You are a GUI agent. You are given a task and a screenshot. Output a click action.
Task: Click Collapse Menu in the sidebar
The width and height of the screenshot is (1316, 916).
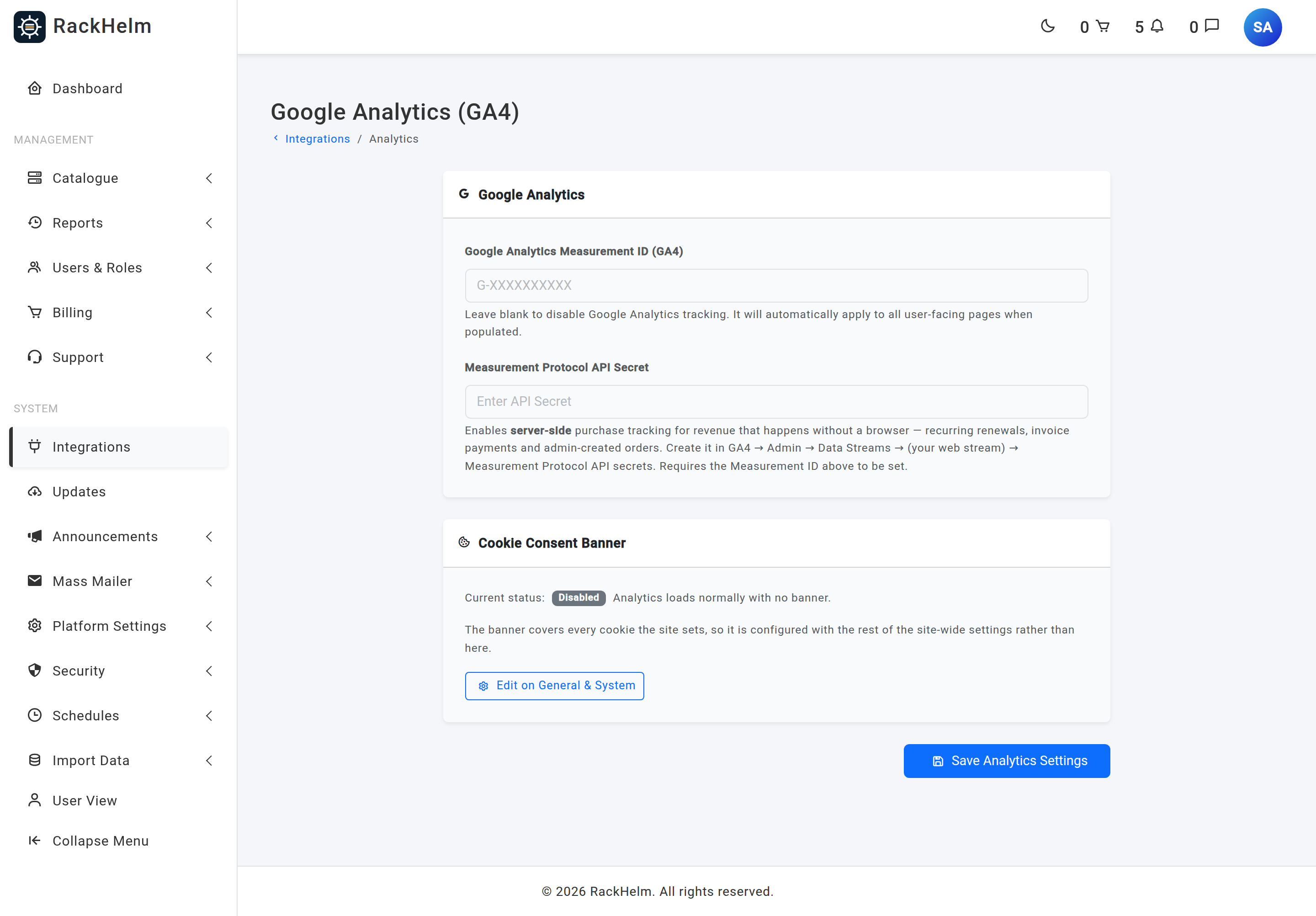click(x=119, y=840)
